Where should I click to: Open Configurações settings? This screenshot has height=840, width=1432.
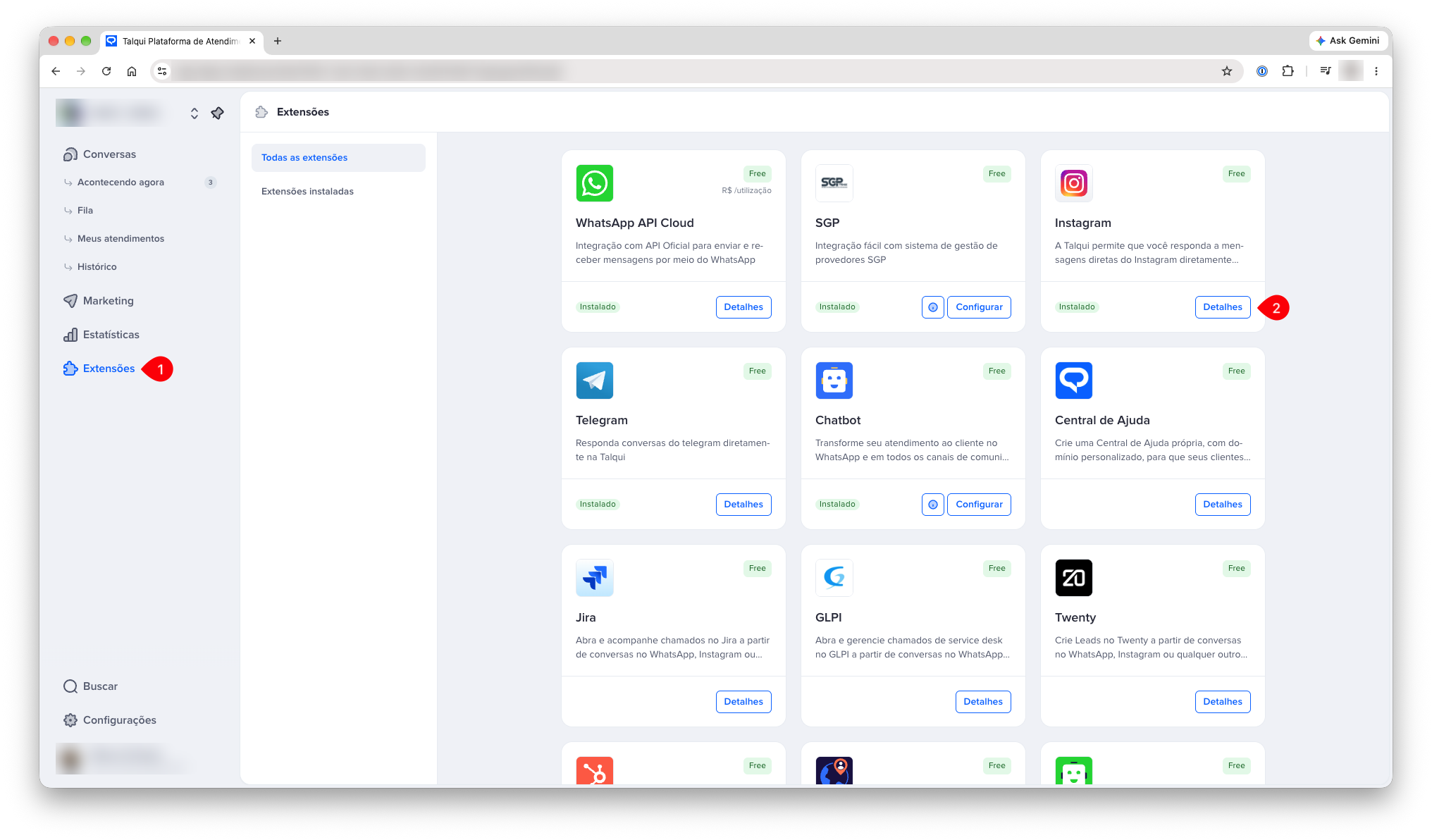109,720
